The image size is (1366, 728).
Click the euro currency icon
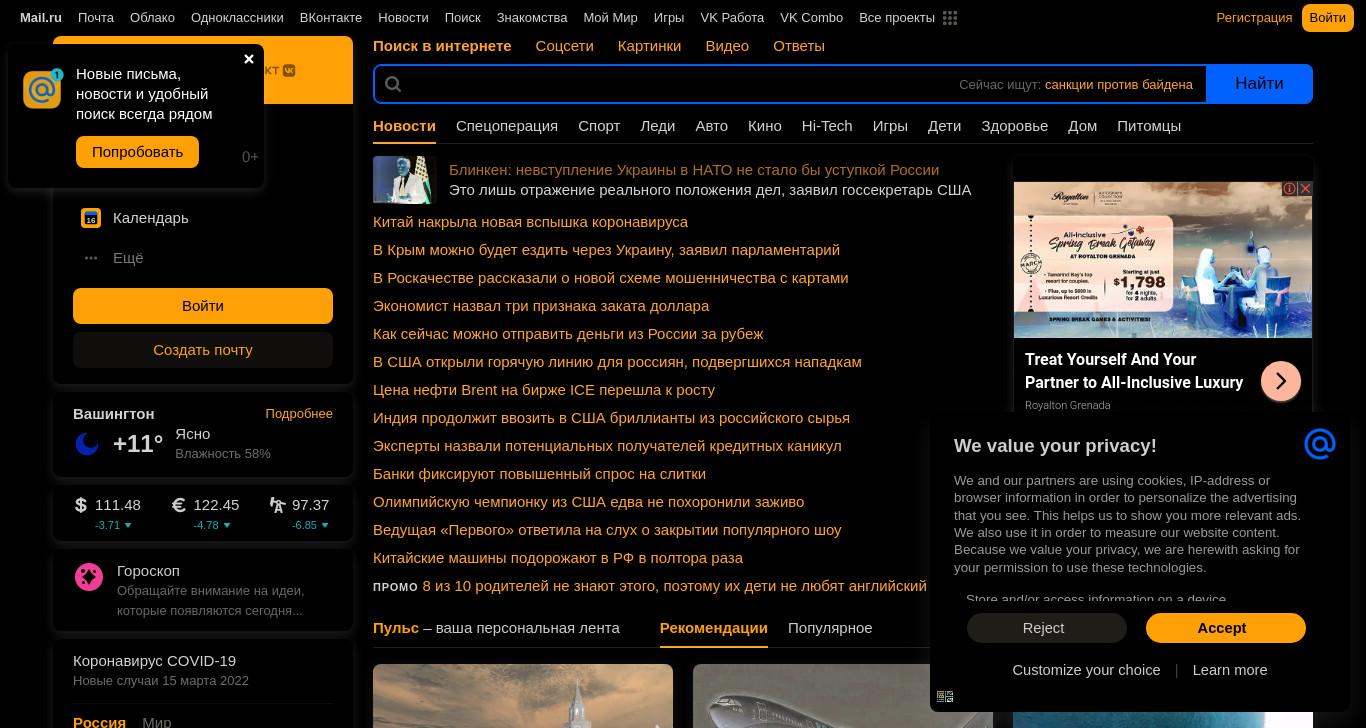(x=179, y=505)
